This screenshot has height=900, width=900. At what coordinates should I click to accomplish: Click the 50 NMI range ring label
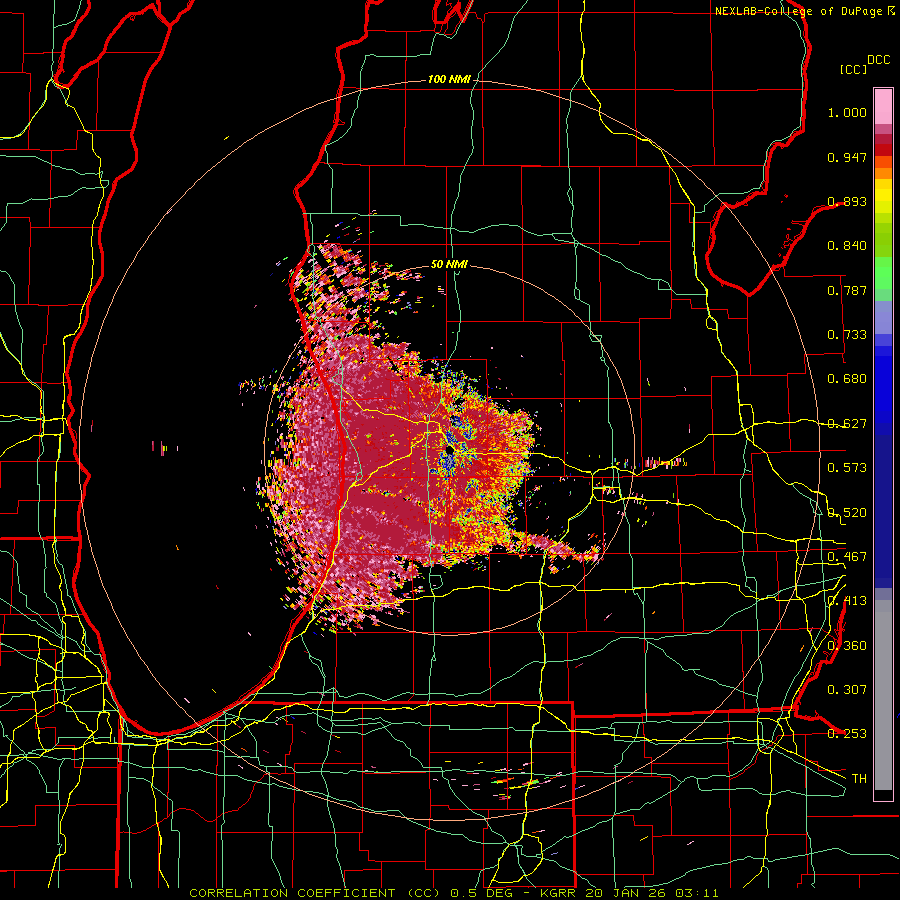pos(449,265)
